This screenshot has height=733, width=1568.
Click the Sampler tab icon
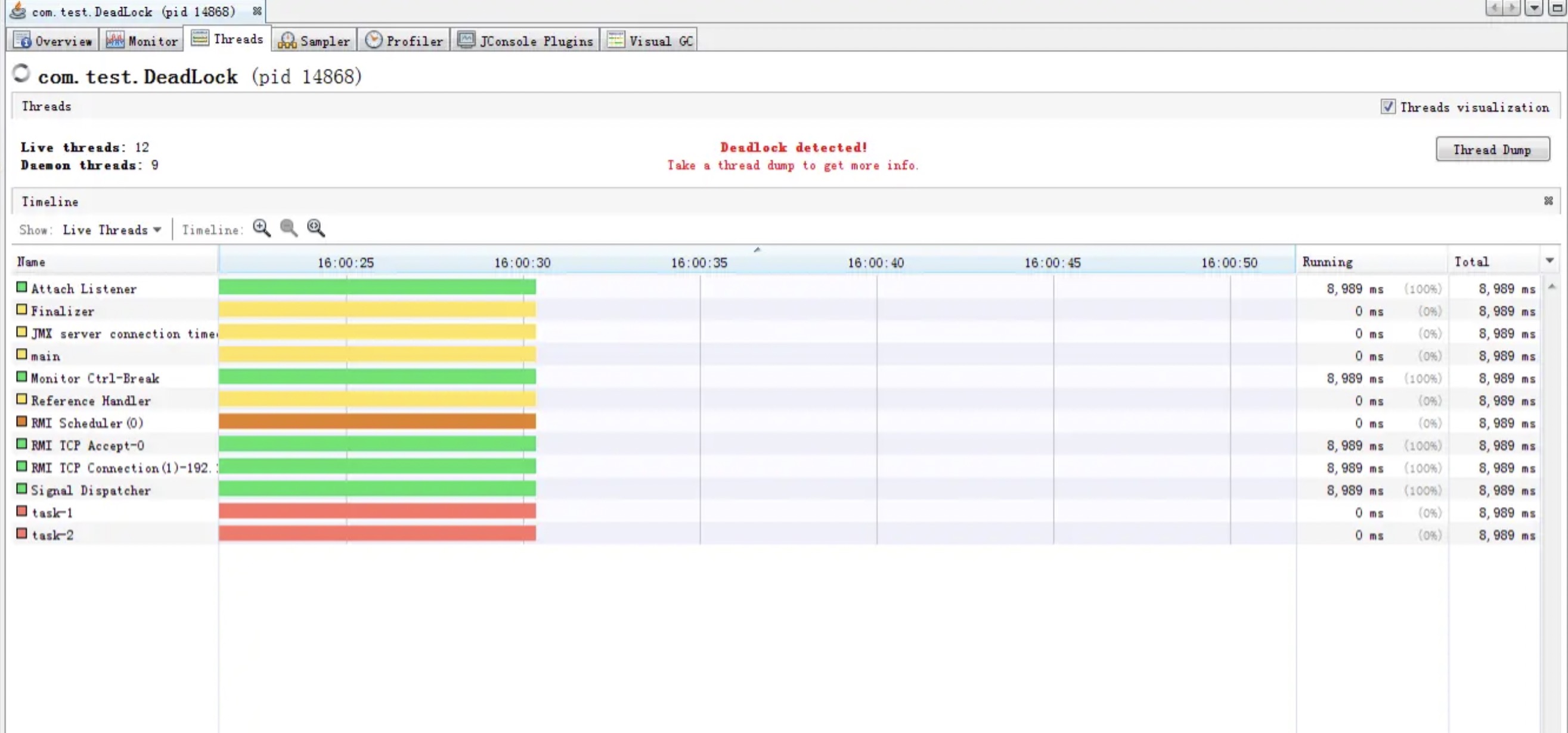click(287, 40)
